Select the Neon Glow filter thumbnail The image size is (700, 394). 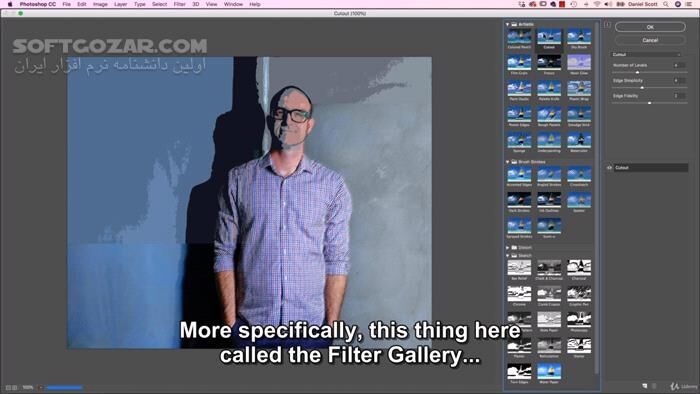(x=579, y=62)
